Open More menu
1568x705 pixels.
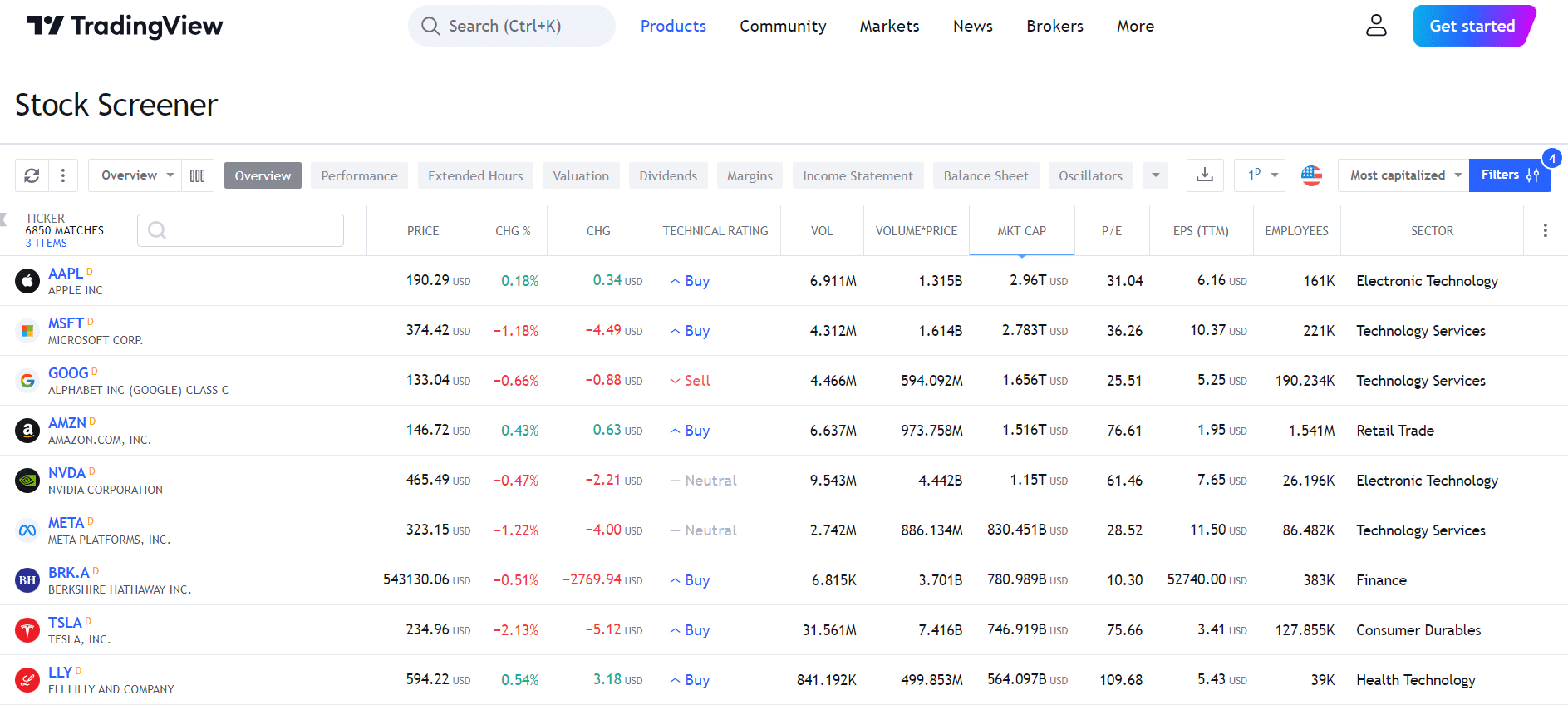click(1135, 26)
